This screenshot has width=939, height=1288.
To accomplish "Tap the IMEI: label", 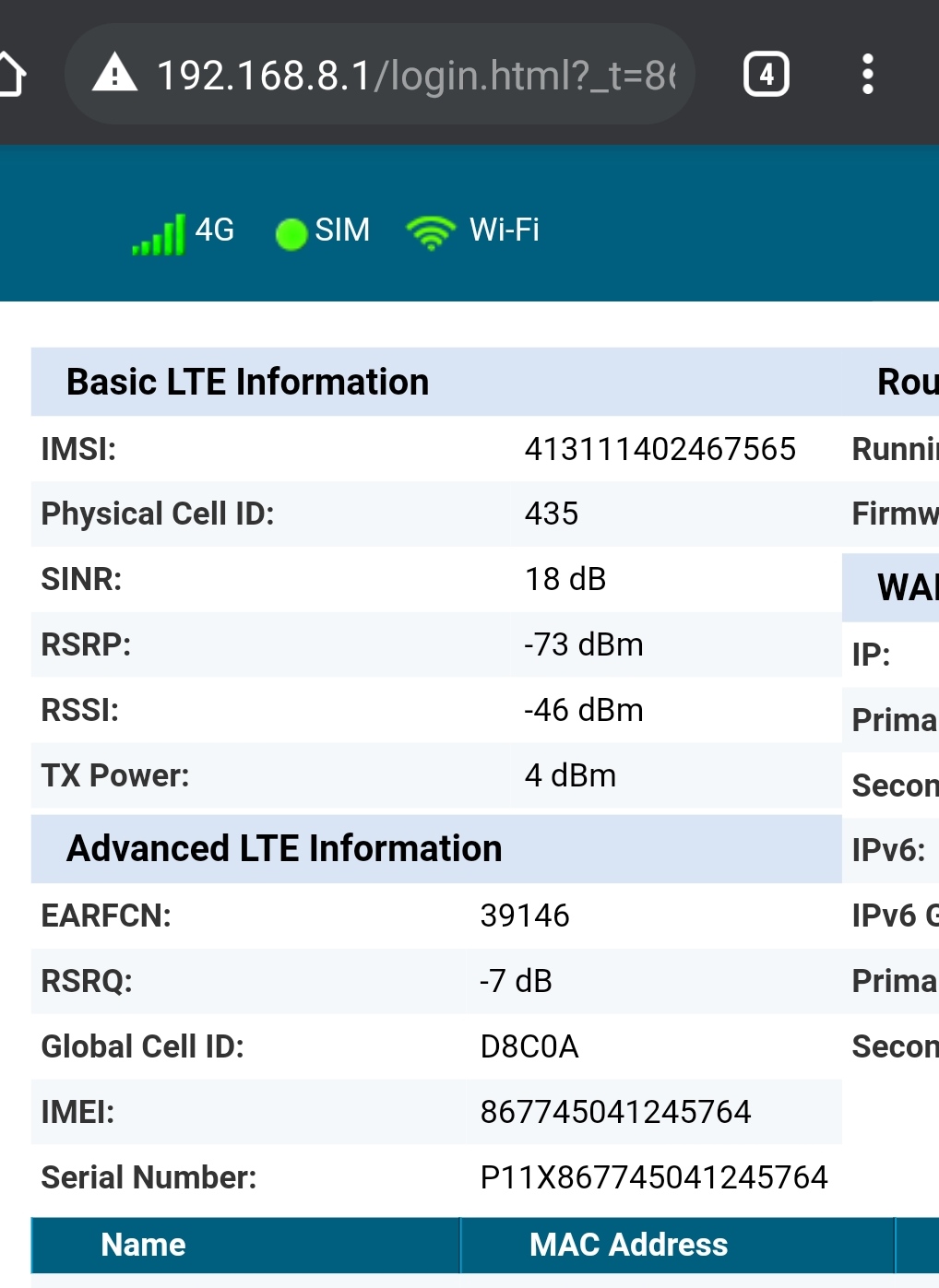I will (x=77, y=1112).
